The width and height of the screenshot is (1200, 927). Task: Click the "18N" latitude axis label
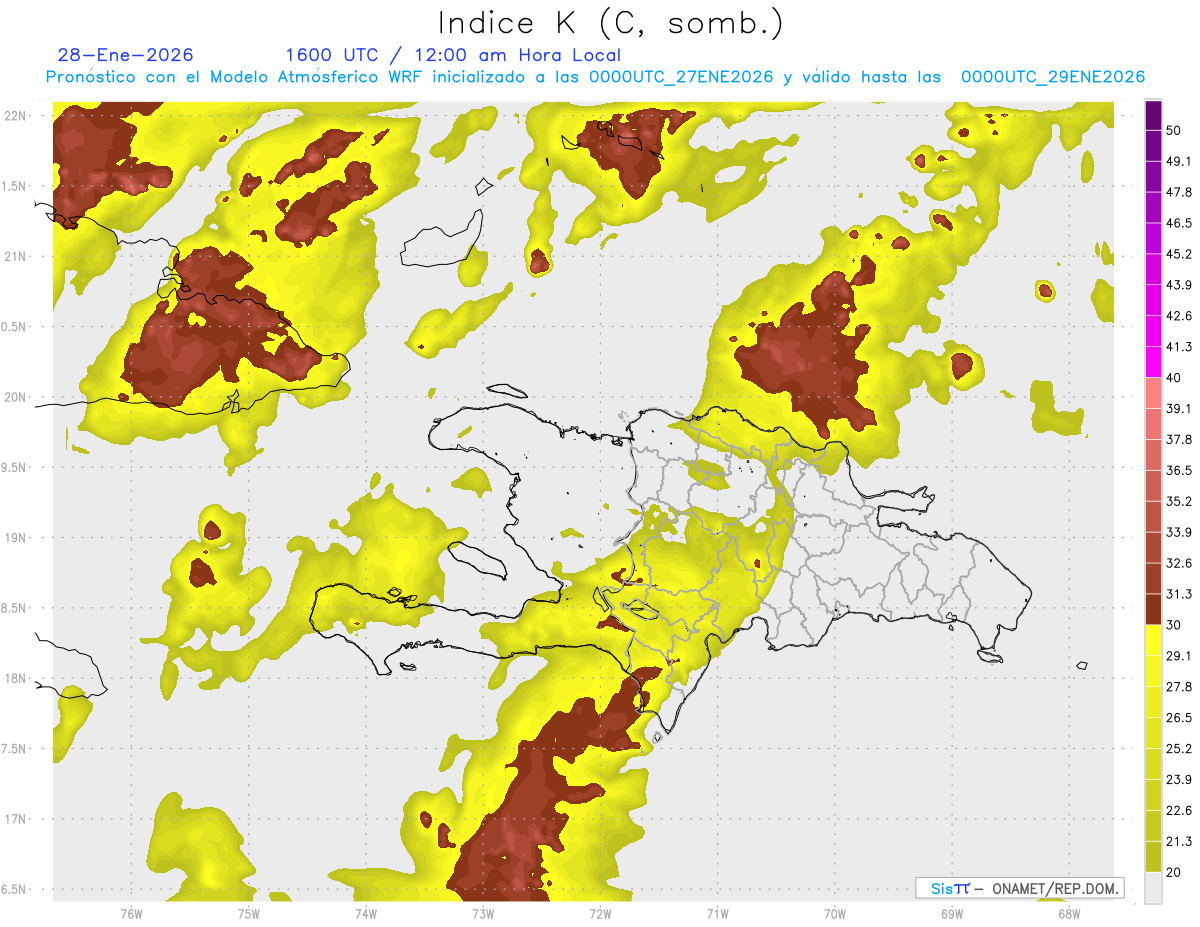tap(16, 679)
